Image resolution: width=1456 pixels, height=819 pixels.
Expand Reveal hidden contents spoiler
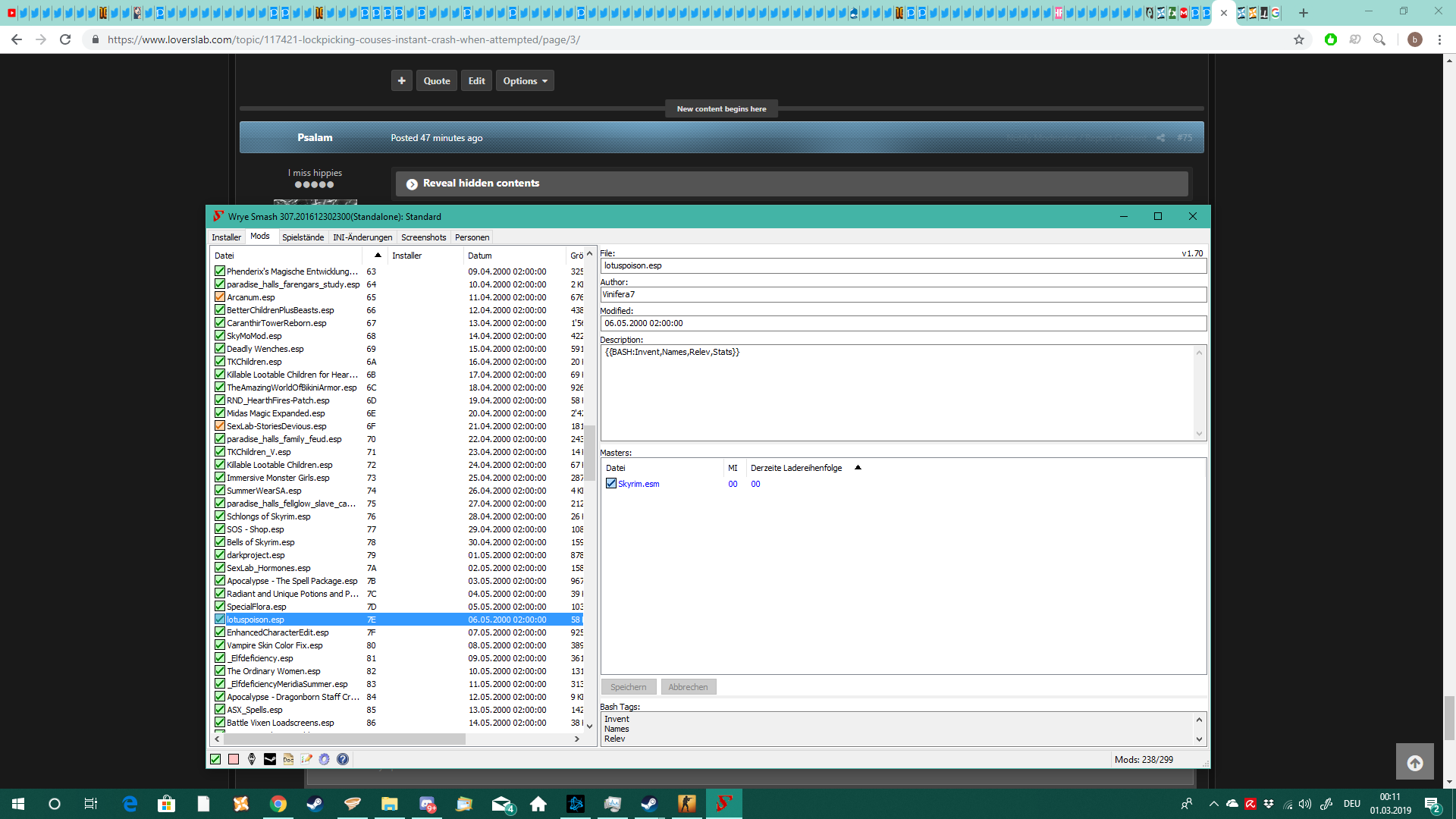(792, 184)
